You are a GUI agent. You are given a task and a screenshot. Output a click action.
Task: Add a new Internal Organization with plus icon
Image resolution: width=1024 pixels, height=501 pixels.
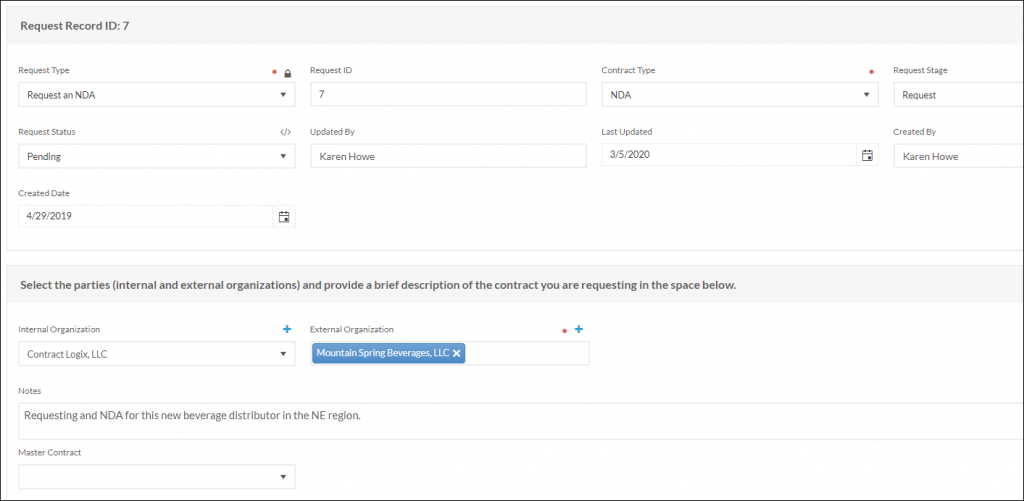point(287,329)
